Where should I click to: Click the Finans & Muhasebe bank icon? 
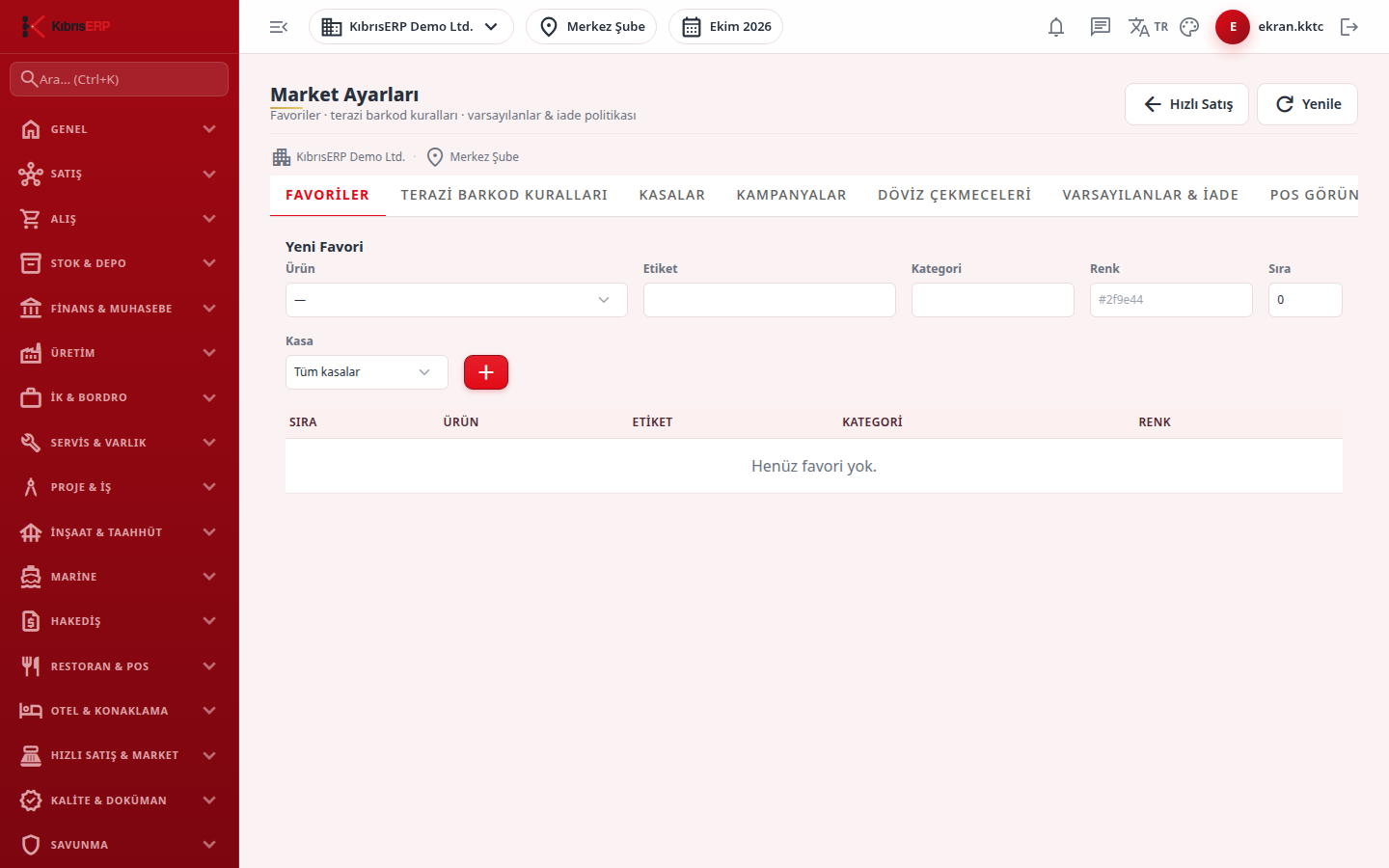click(31, 309)
